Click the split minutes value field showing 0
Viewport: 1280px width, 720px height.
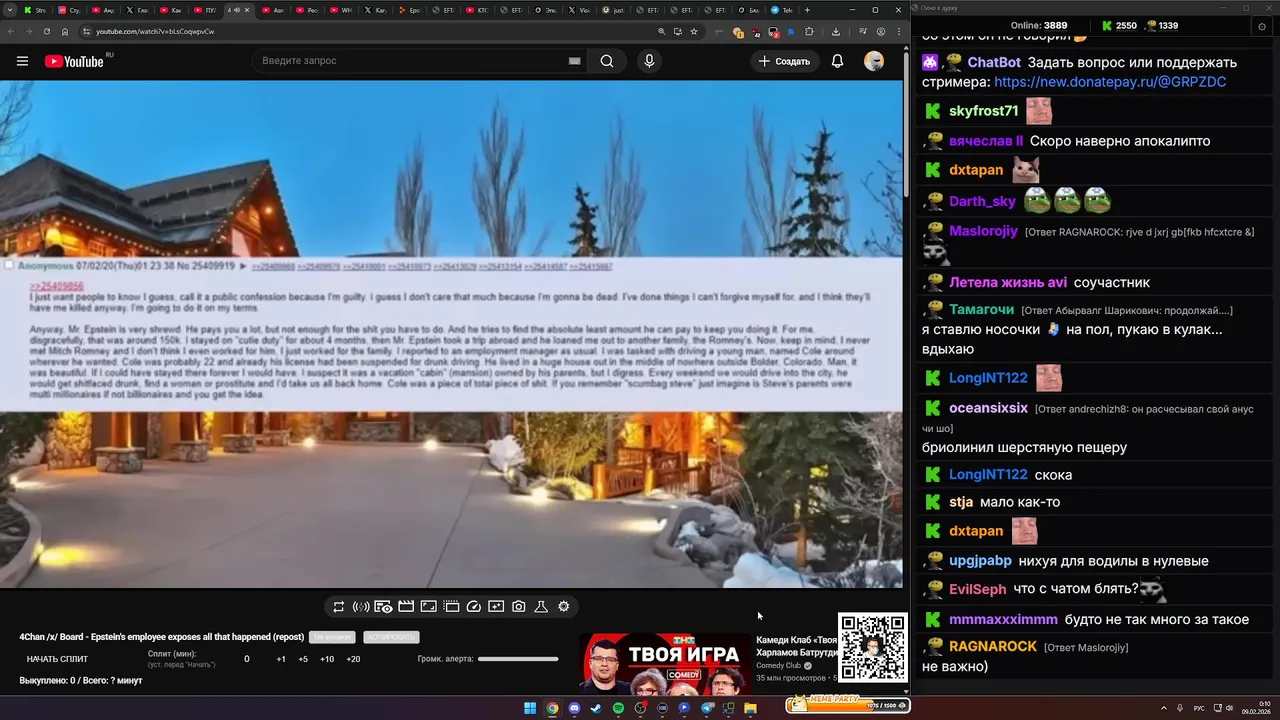247,659
